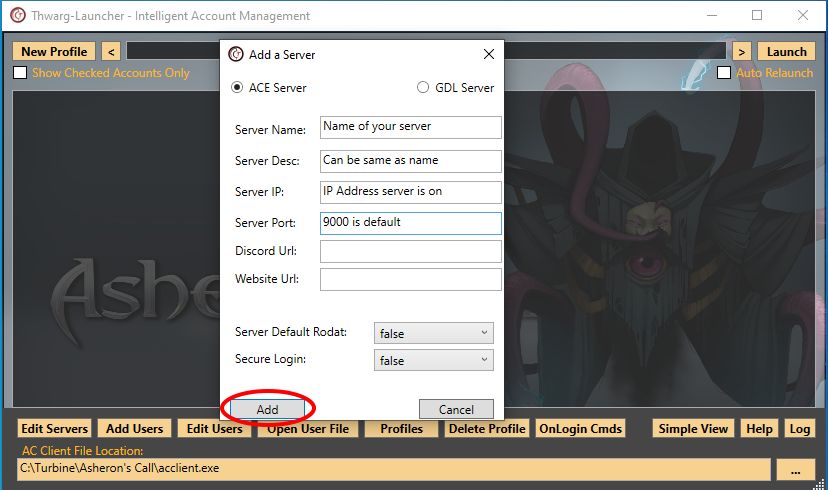
Task: Focus the Server Port field
Action: 410,223
